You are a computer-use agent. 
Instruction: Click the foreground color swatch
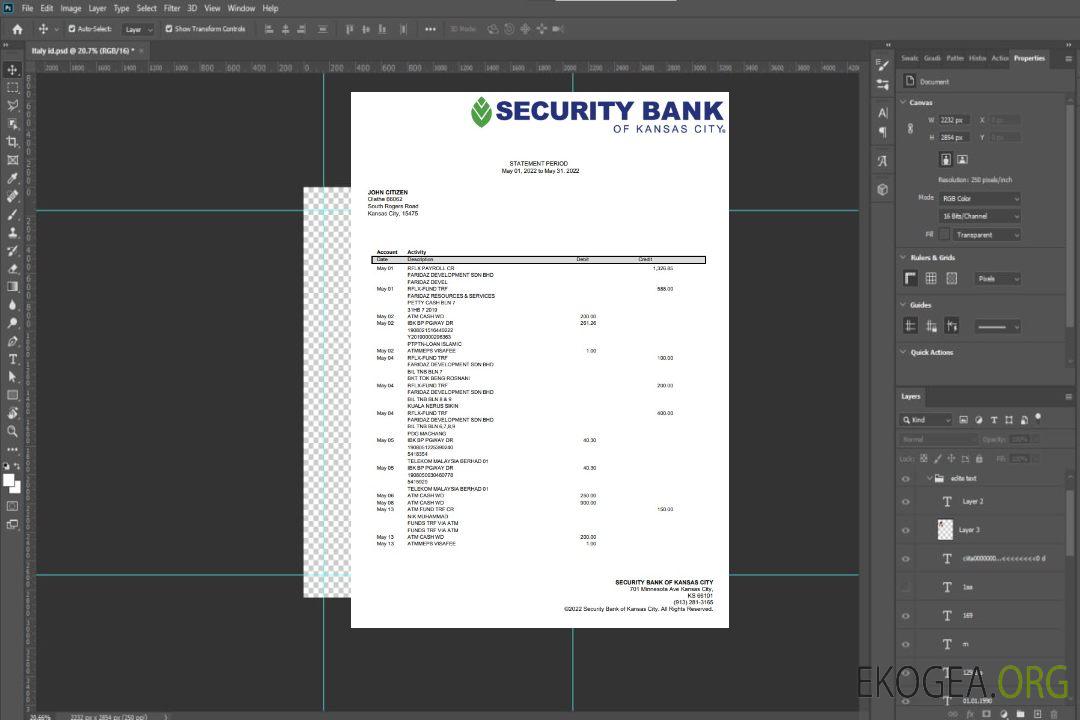point(8,481)
